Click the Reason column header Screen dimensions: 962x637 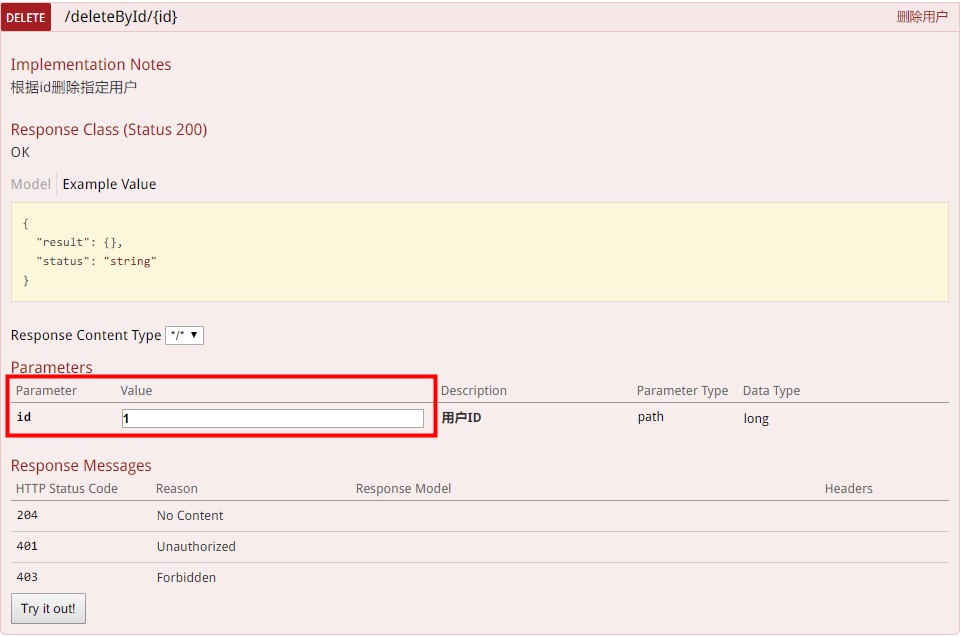pos(177,488)
